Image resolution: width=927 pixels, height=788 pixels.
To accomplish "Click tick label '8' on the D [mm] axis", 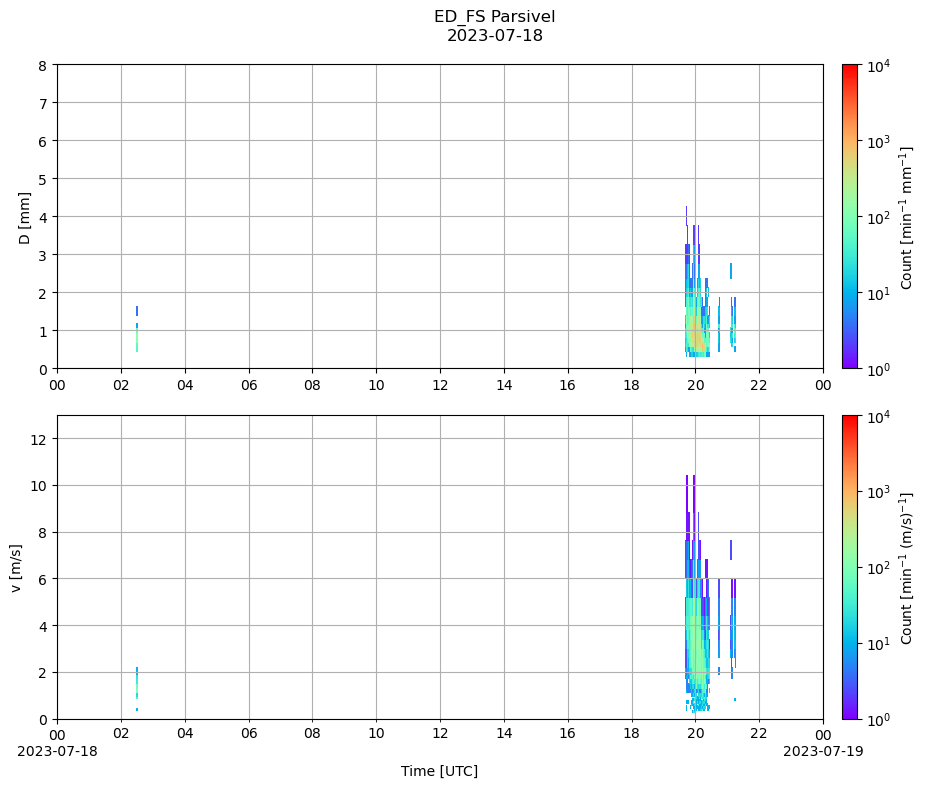I will pyautogui.click(x=43, y=66).
